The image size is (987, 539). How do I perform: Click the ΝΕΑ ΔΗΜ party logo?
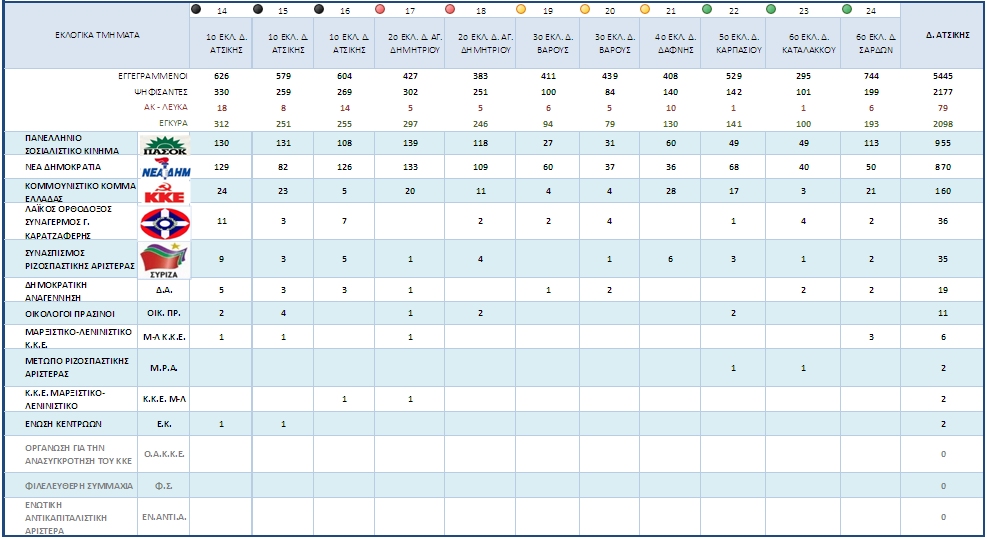165,168
